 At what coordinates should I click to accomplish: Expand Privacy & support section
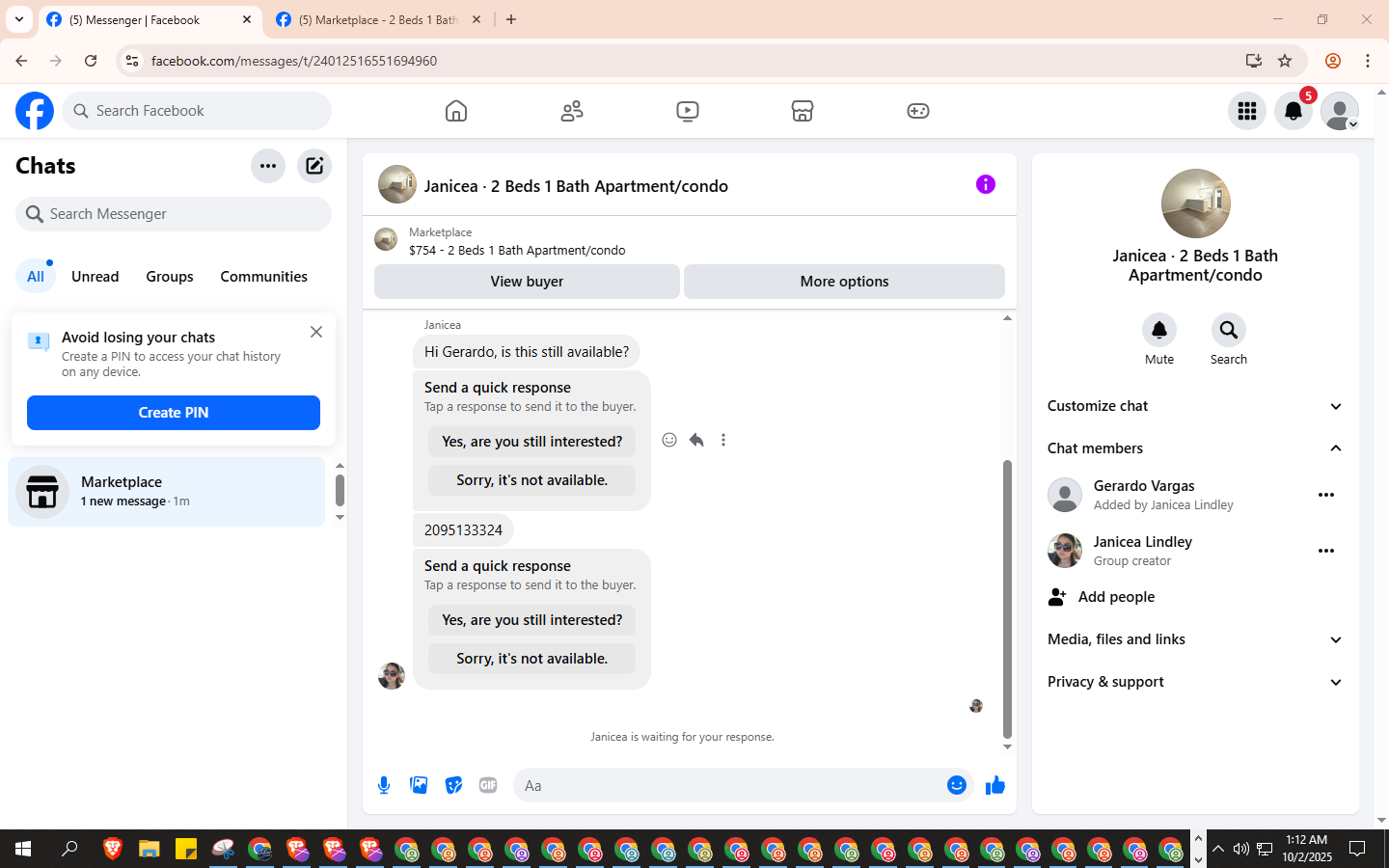pos(1195,682)
